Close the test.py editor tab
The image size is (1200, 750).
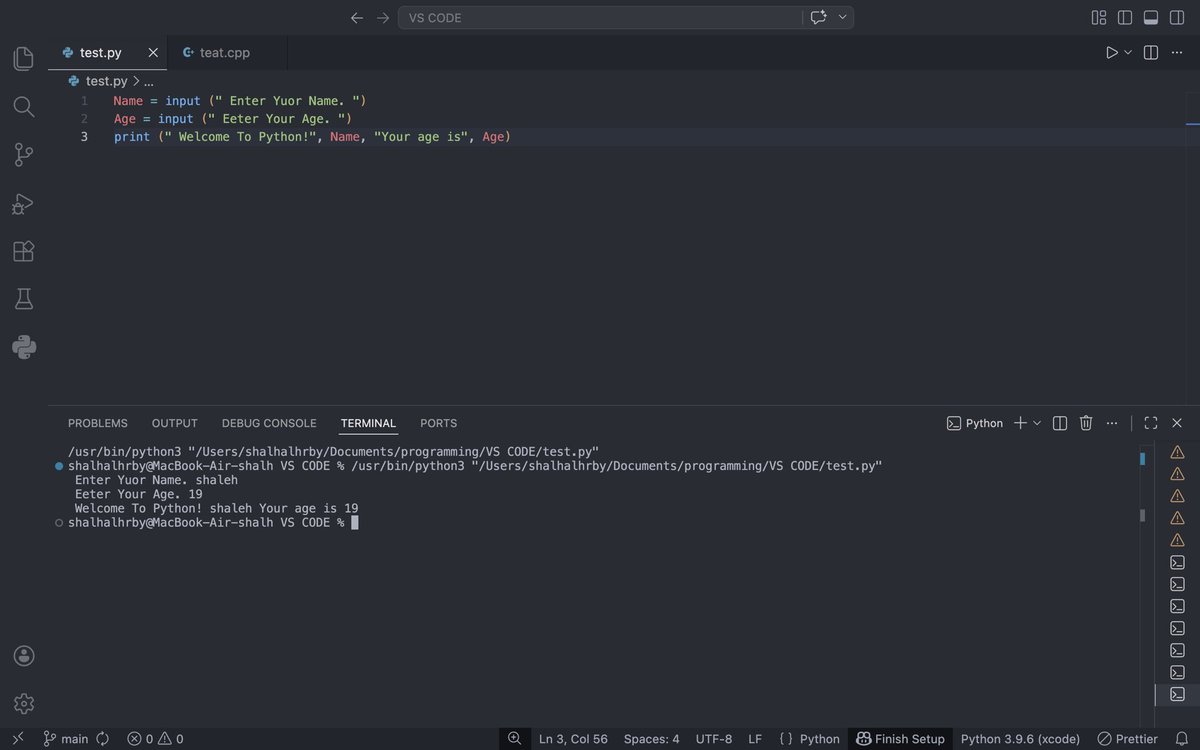153,53
